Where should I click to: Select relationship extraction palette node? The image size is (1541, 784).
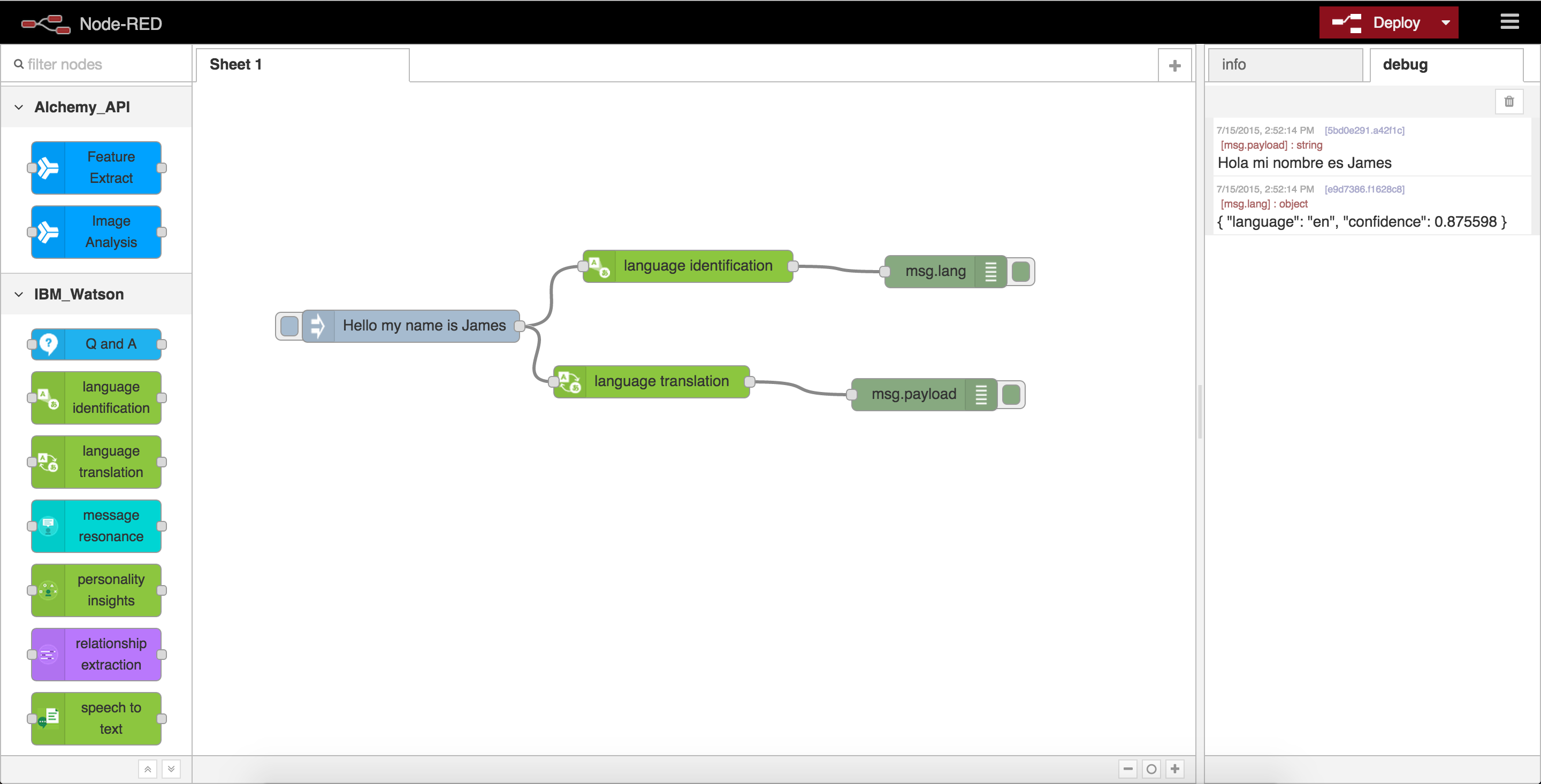[96, 654]
